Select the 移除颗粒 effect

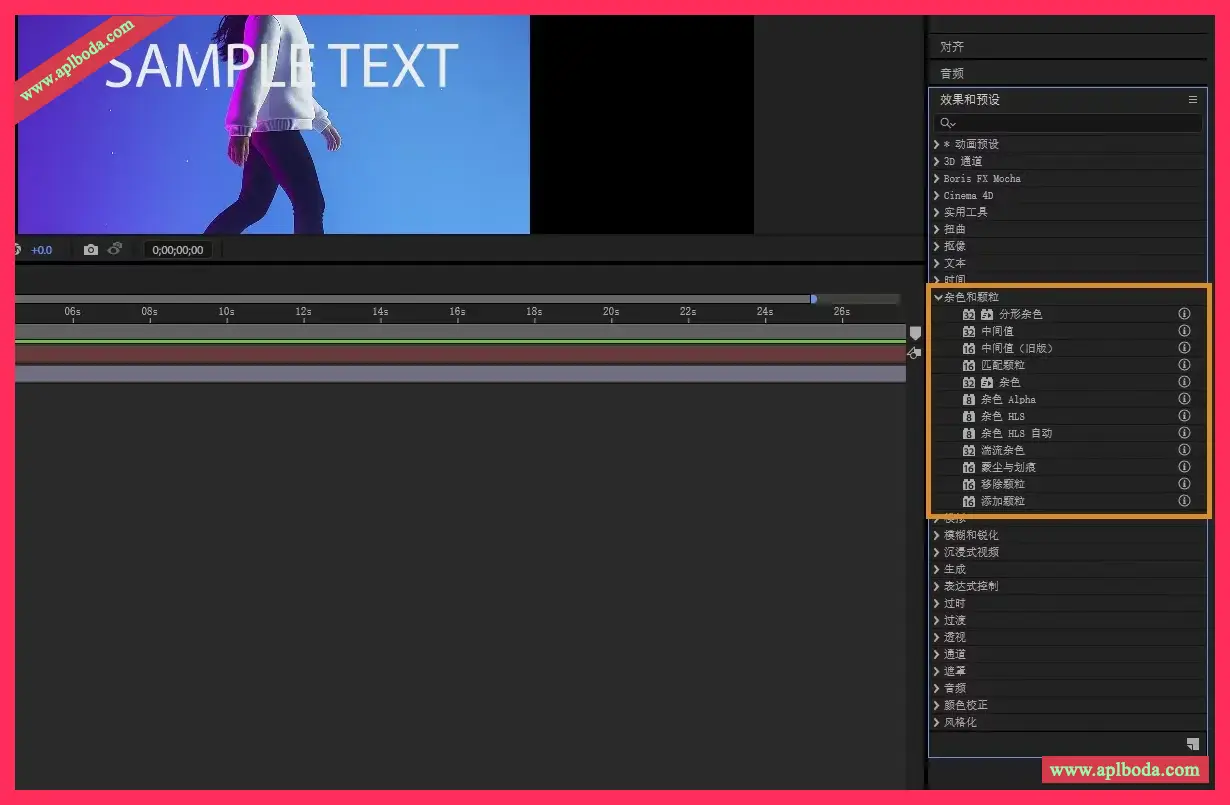1002,484
